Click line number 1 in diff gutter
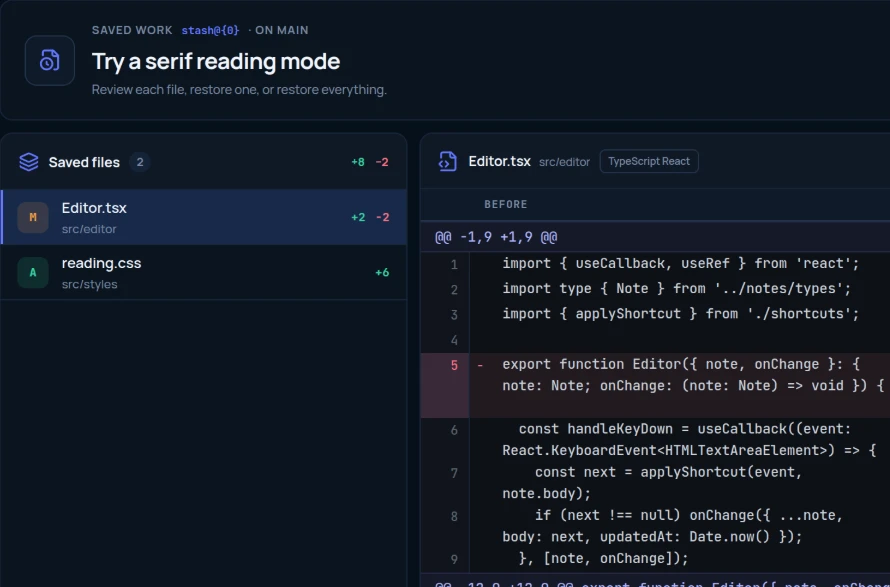 [x=454, y=265]
